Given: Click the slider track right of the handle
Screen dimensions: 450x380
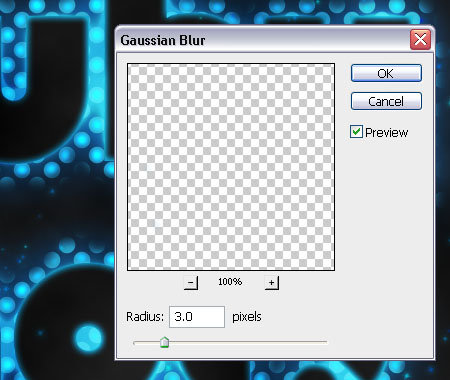Looking at the screenshot, I should [248, 342].
